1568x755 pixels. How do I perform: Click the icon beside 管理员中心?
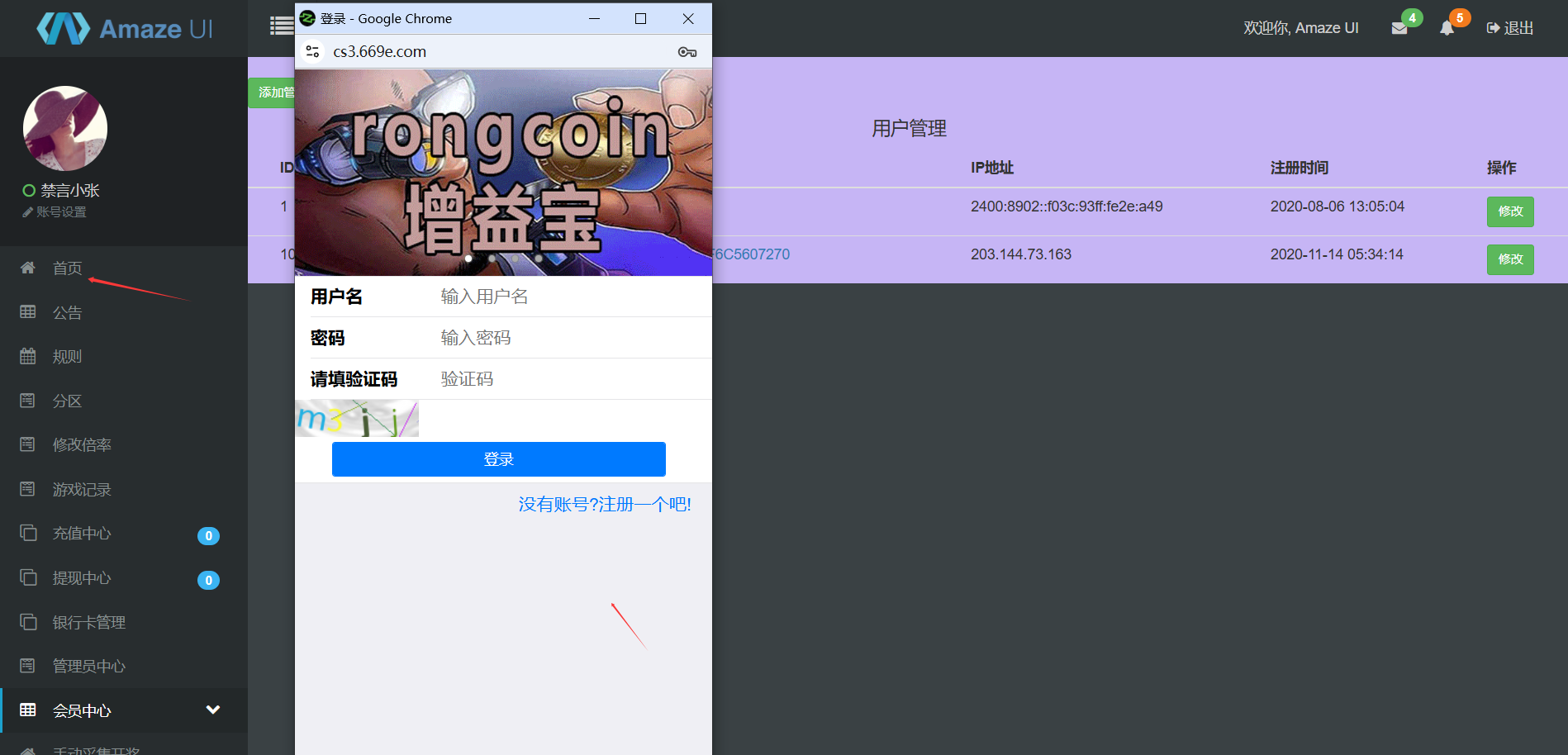(x=27, y=666)
